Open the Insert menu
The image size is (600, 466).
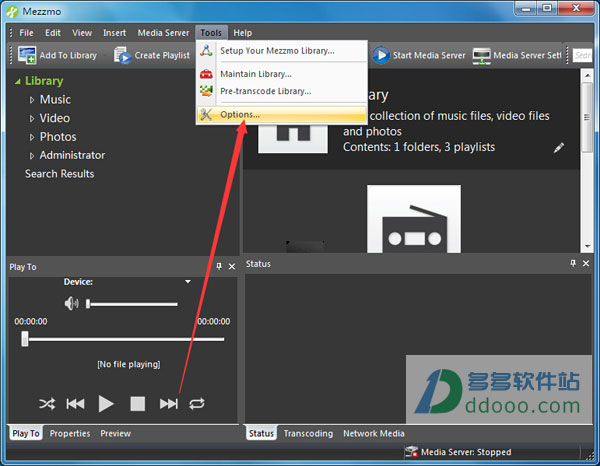pyautogui.click(x=114, y=33)
